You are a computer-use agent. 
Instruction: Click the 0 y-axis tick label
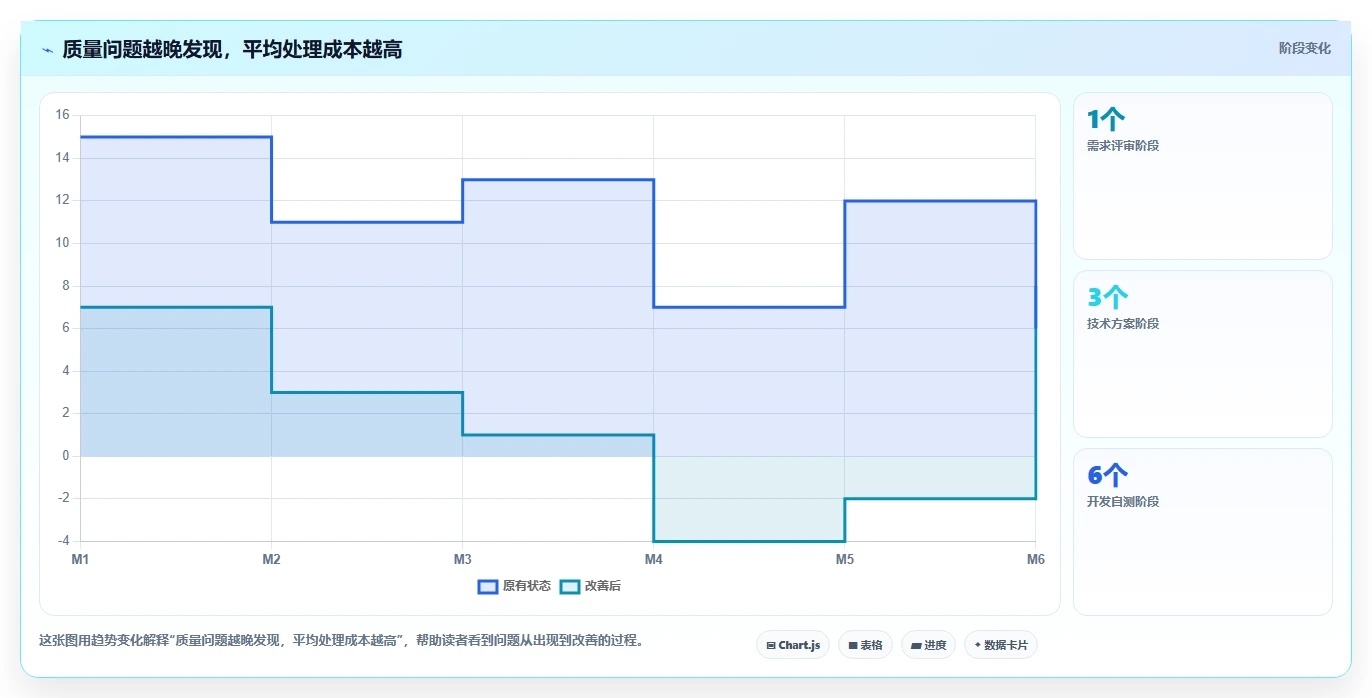[66, 456]
